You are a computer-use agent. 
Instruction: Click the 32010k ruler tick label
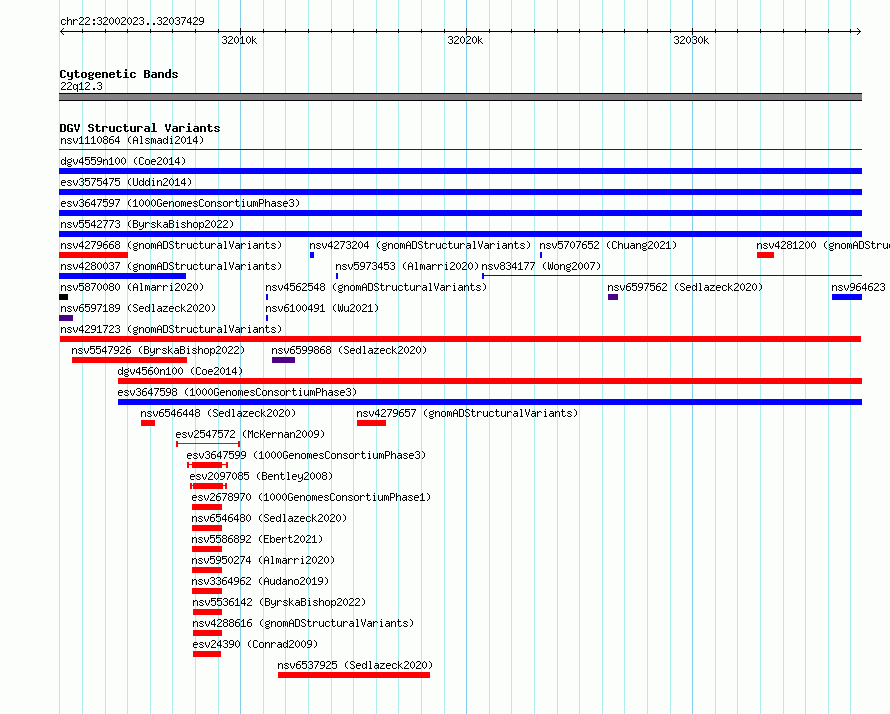(239, 40)
